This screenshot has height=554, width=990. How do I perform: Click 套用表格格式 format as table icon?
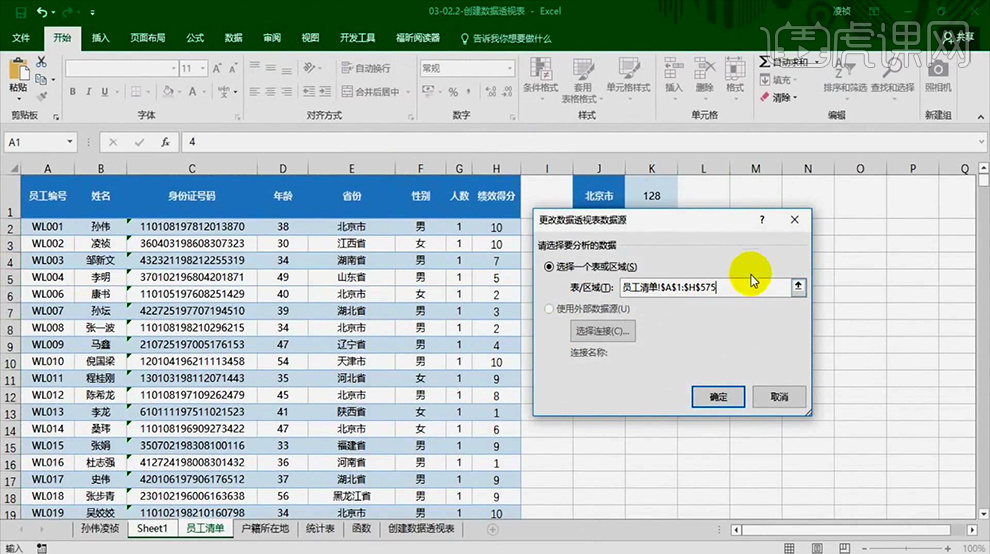tap(583, 69)
